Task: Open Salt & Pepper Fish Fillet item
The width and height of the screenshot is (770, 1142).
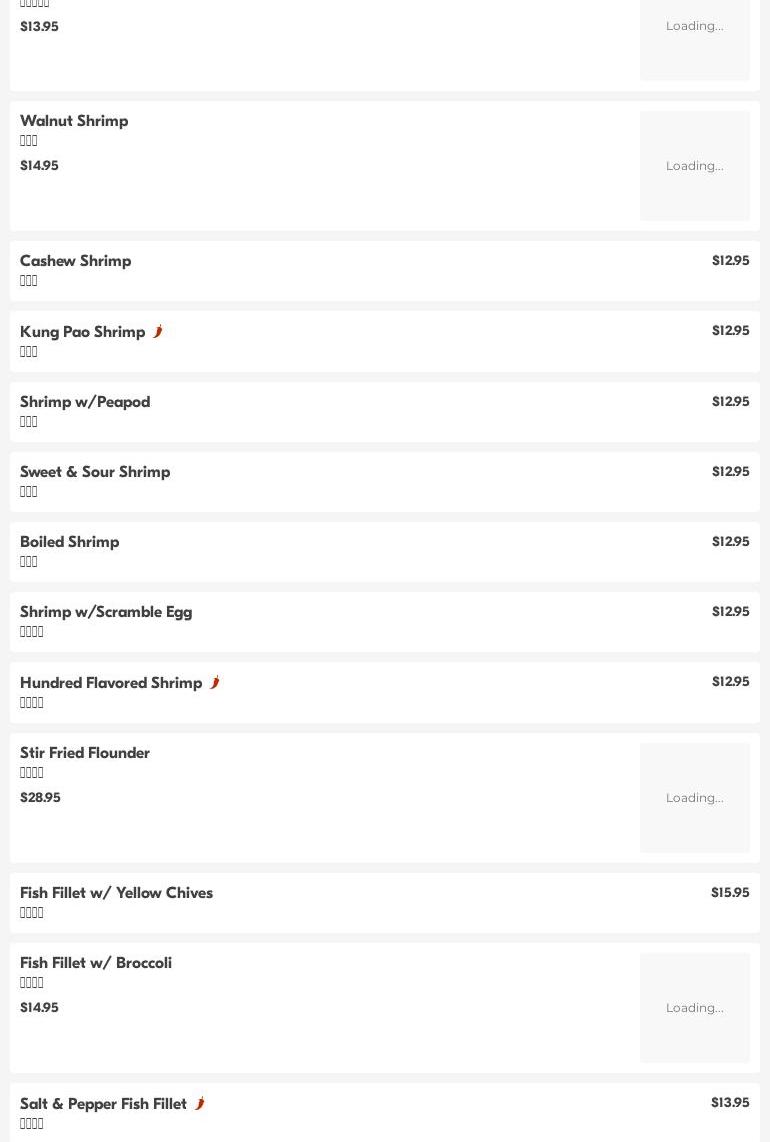Action: coord(103,1104)
